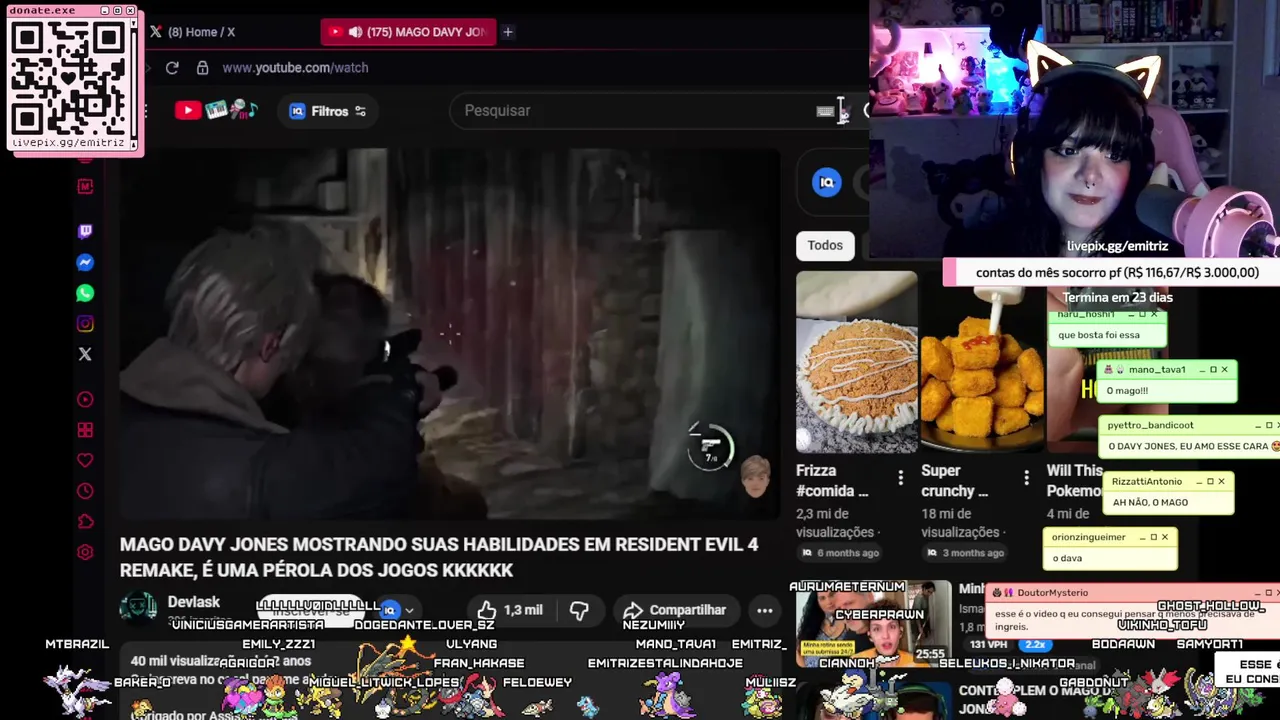Click the site padlock icon
Viewport: 1280px width, 720px height.
202,68
